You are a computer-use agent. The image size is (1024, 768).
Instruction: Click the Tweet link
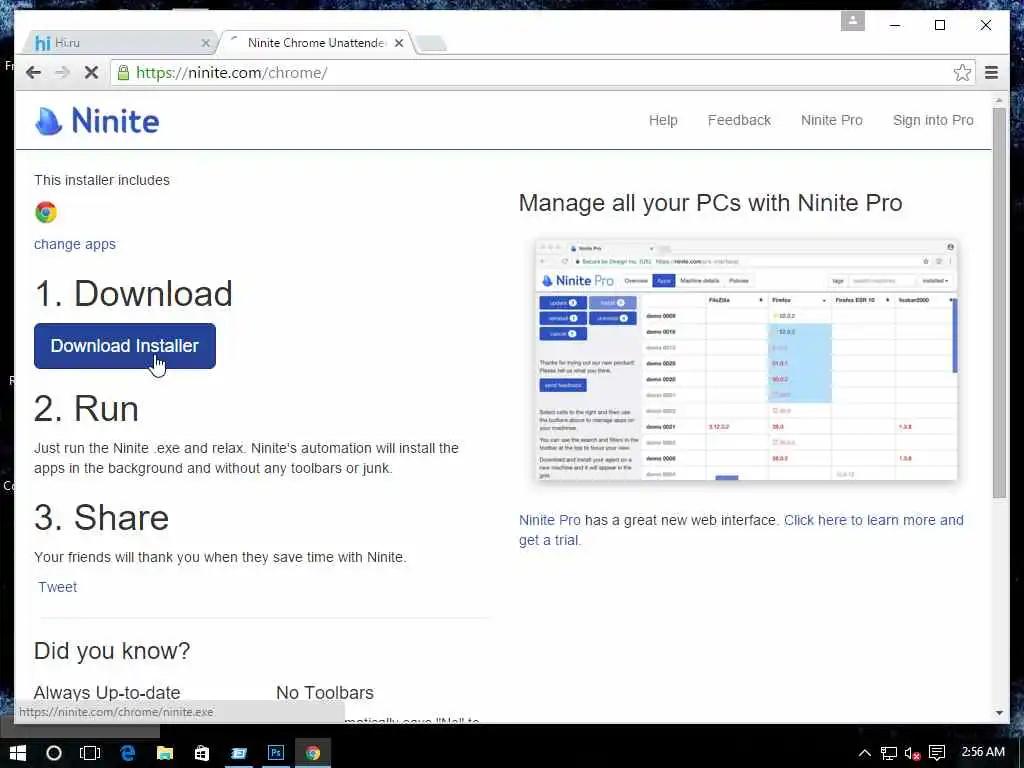57,587
